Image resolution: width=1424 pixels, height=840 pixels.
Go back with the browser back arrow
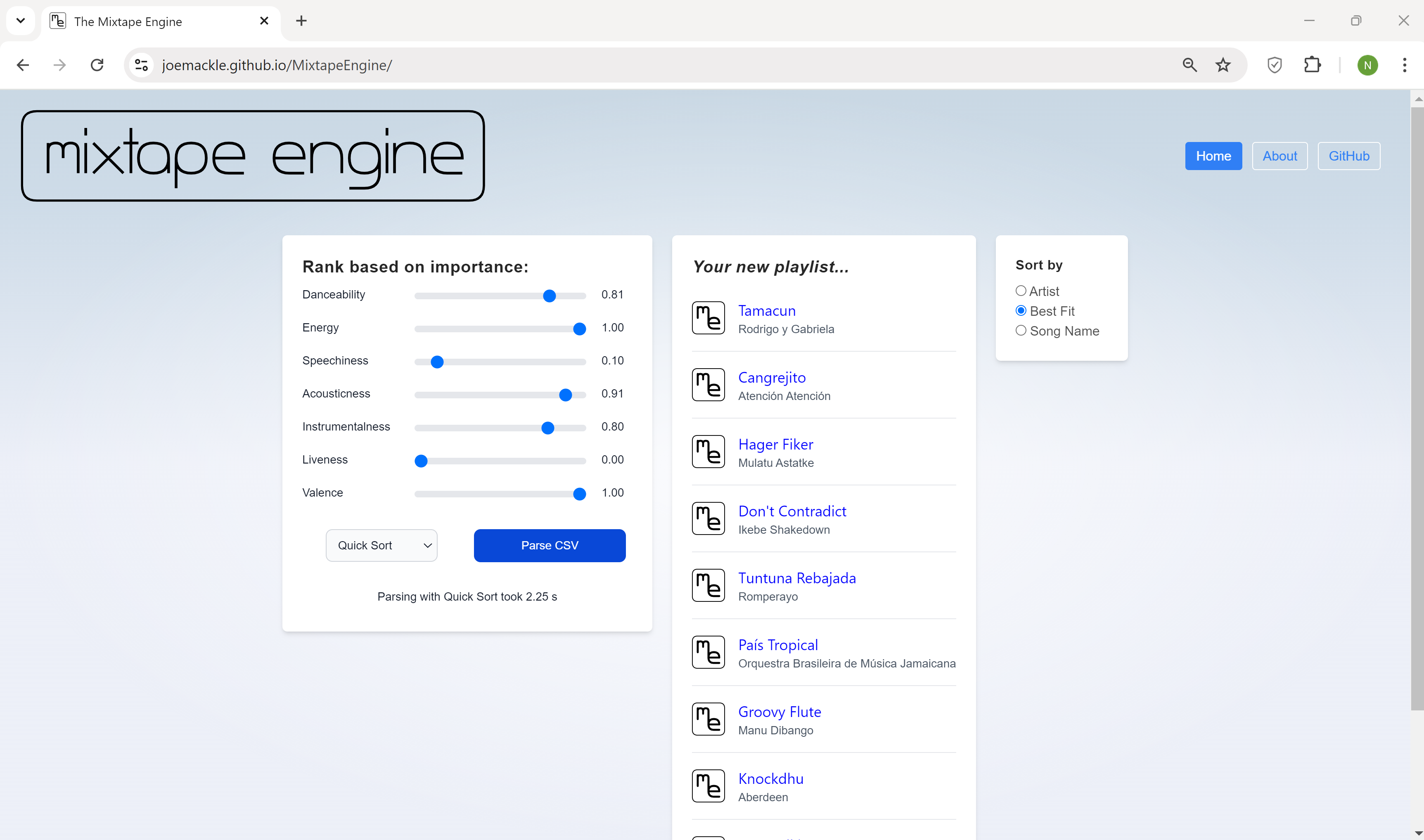coord(23,65)
